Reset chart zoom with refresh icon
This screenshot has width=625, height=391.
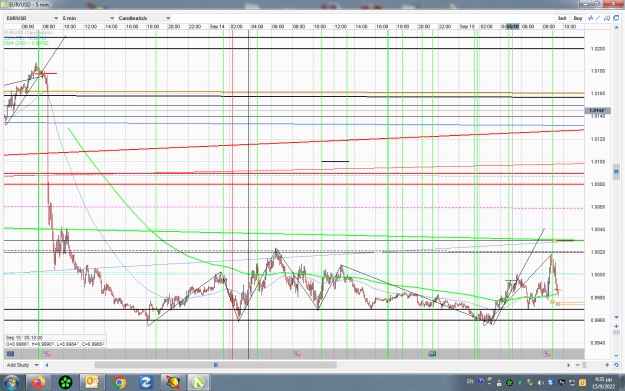616,365
